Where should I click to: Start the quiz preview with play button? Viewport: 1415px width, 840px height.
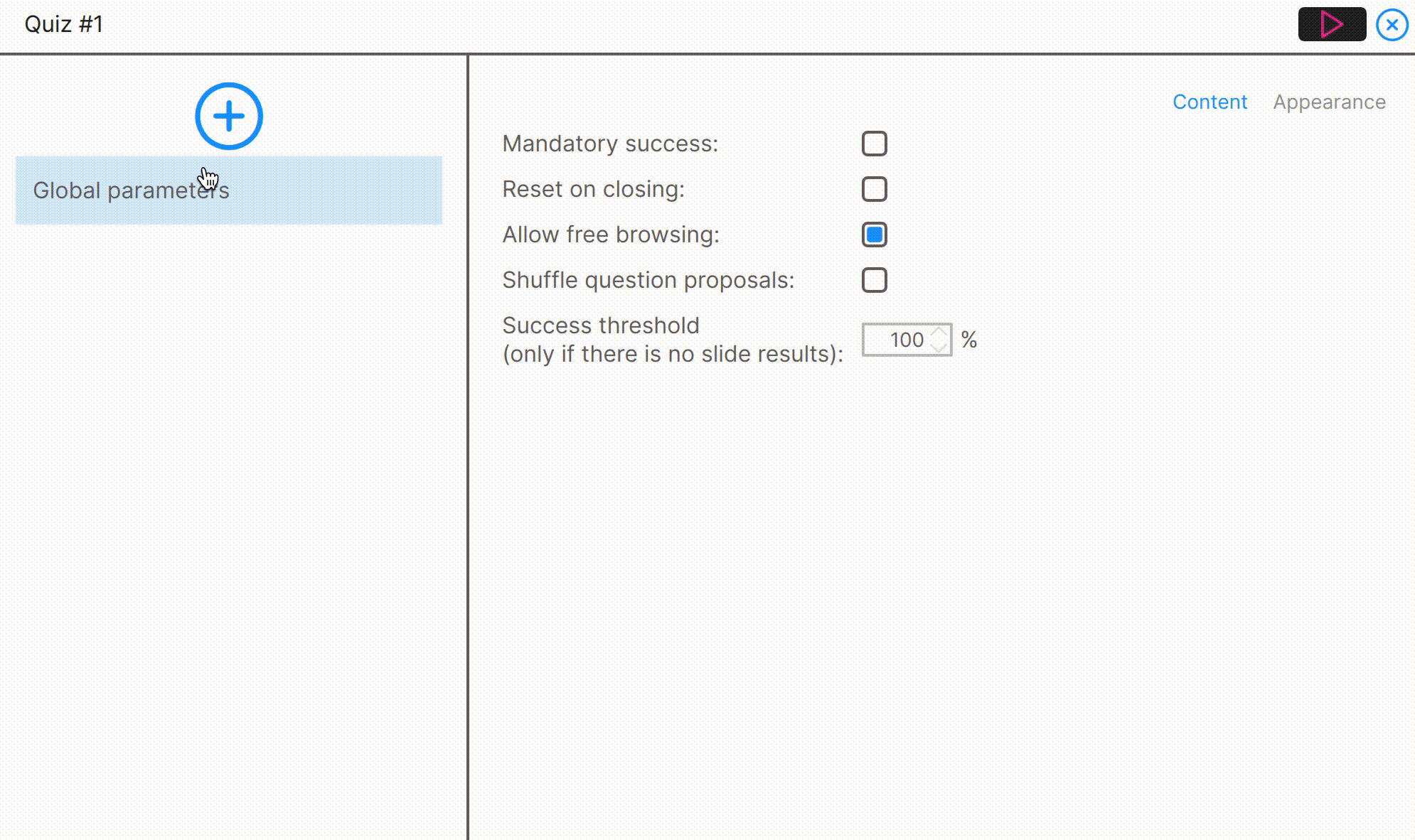click(x=1332, y=24)
